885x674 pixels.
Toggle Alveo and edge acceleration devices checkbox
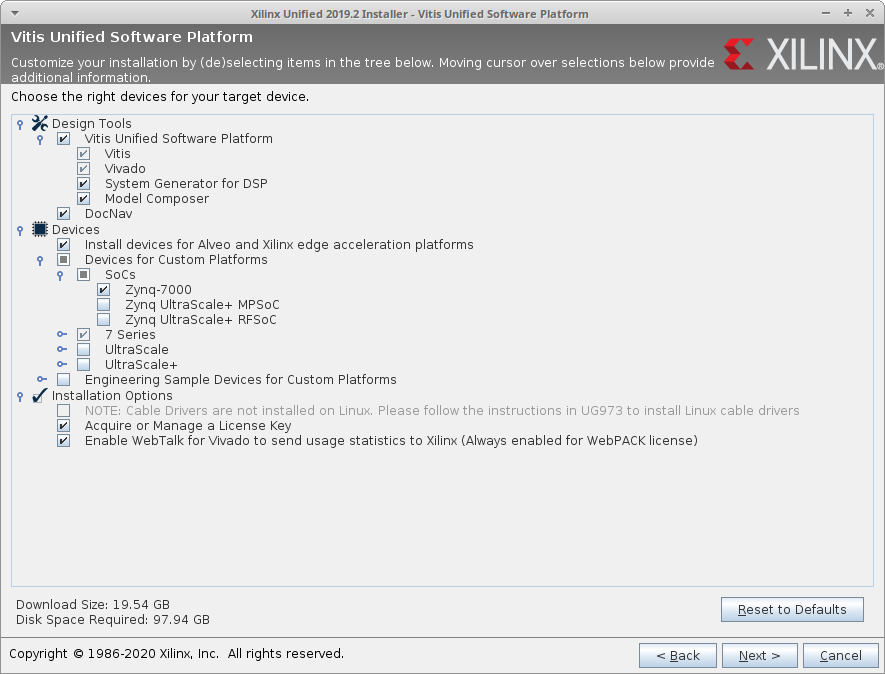(x=63, y=244)
